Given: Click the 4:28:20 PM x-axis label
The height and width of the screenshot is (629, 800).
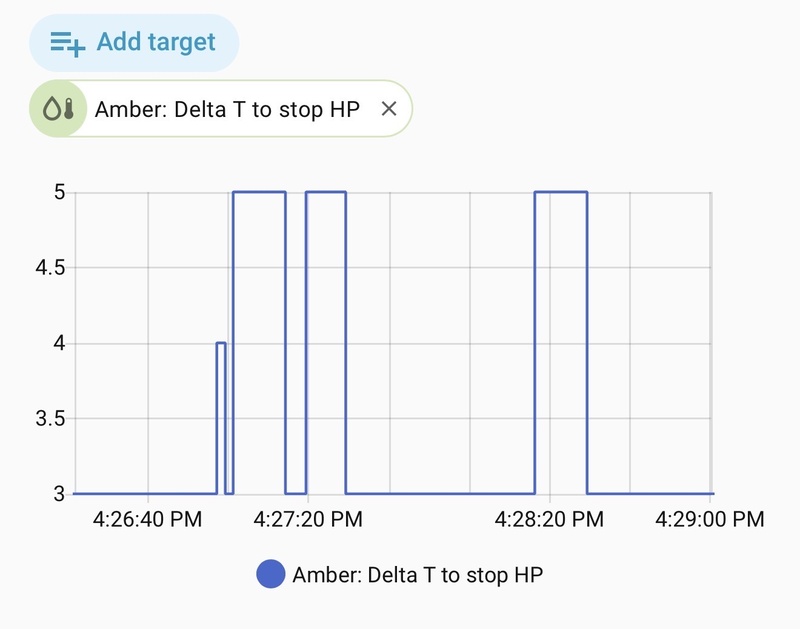Looking at the screenshot, I should click(x=550, y=520).
